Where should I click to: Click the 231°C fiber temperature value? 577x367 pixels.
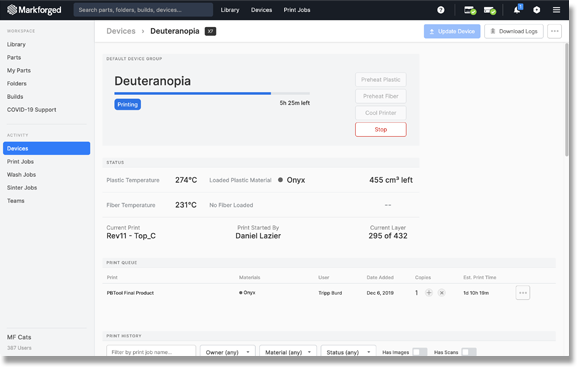[186, 205]
